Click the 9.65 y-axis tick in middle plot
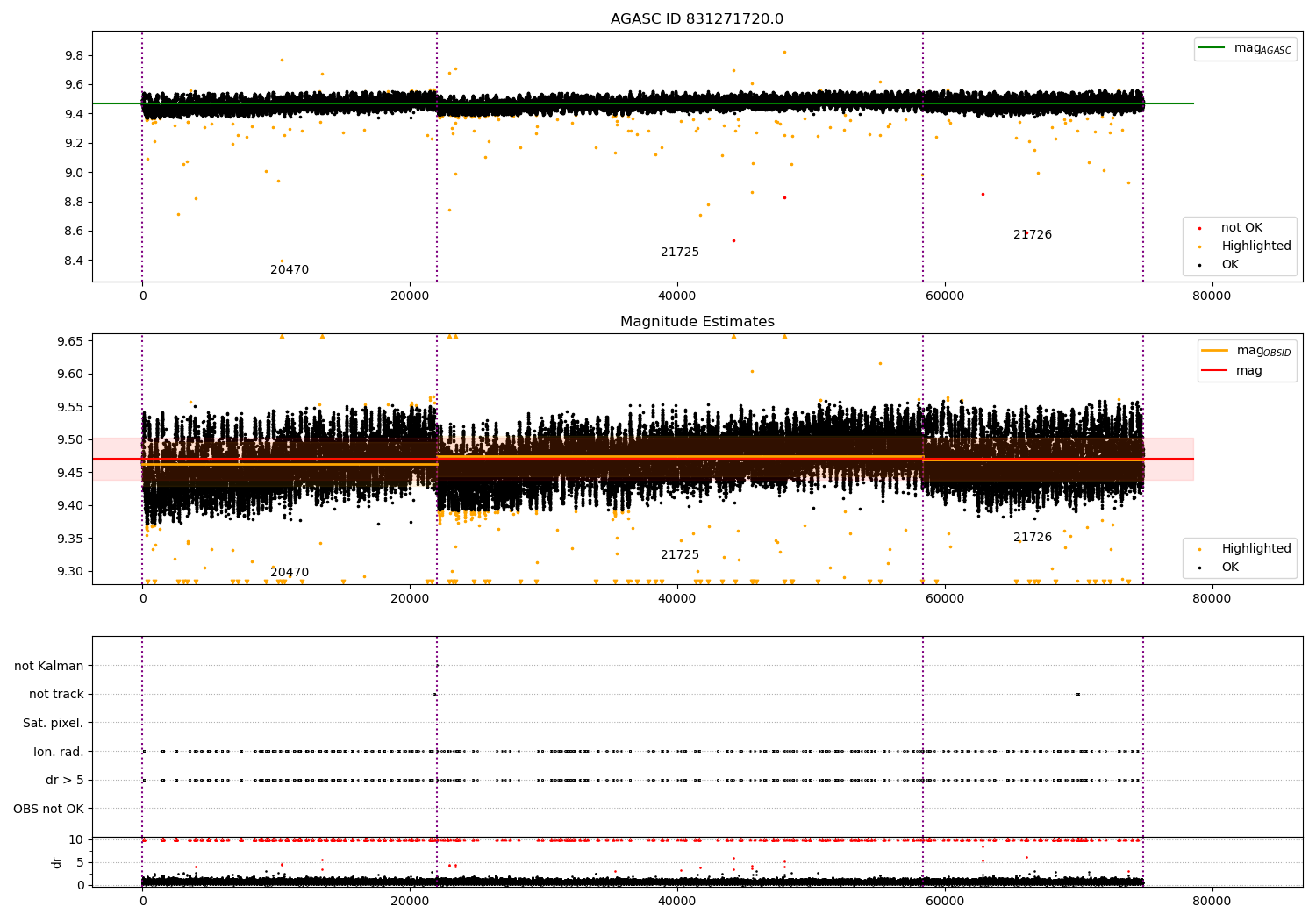The width and height of the screenshot is (1316, 921). click(70, 341)
